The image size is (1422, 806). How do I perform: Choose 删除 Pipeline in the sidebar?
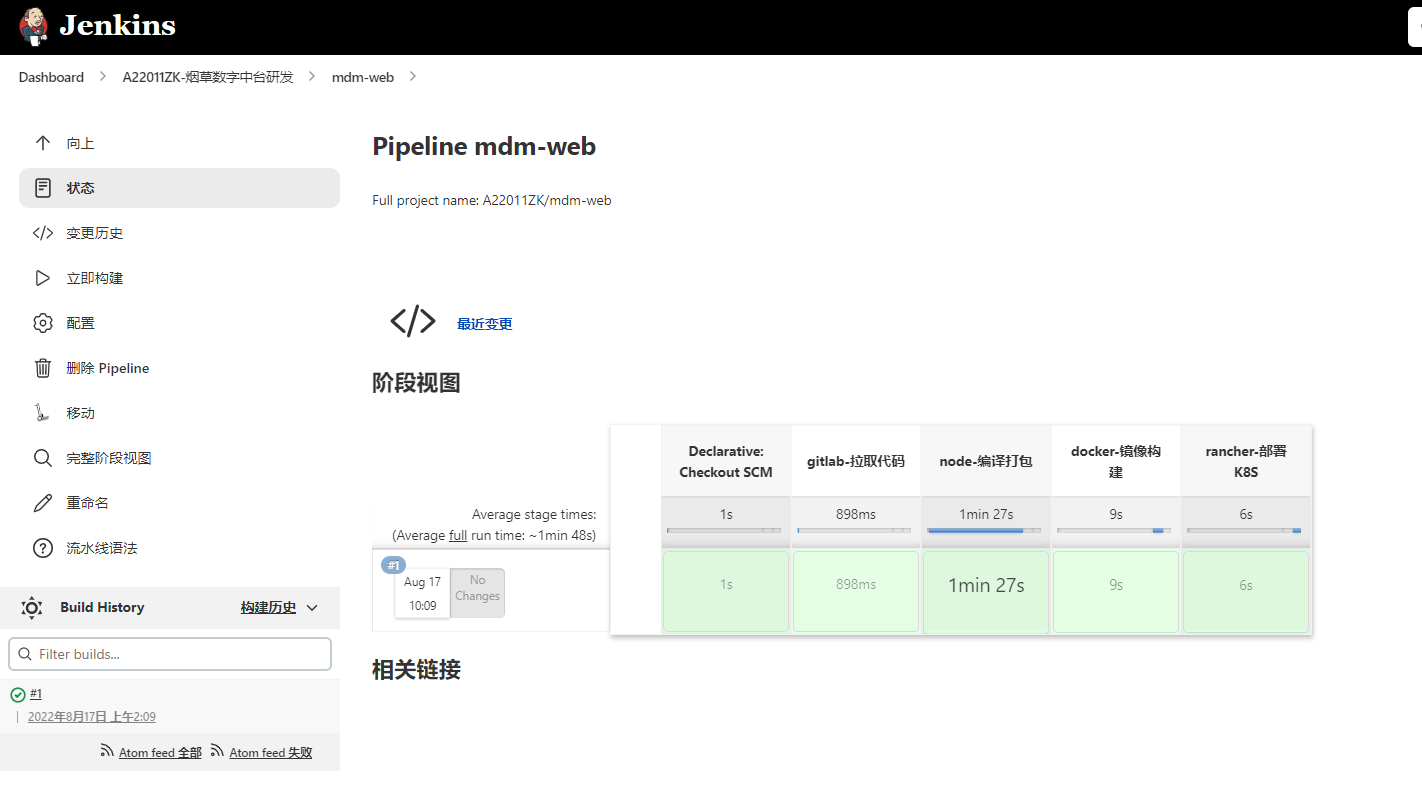click(108, 368)
